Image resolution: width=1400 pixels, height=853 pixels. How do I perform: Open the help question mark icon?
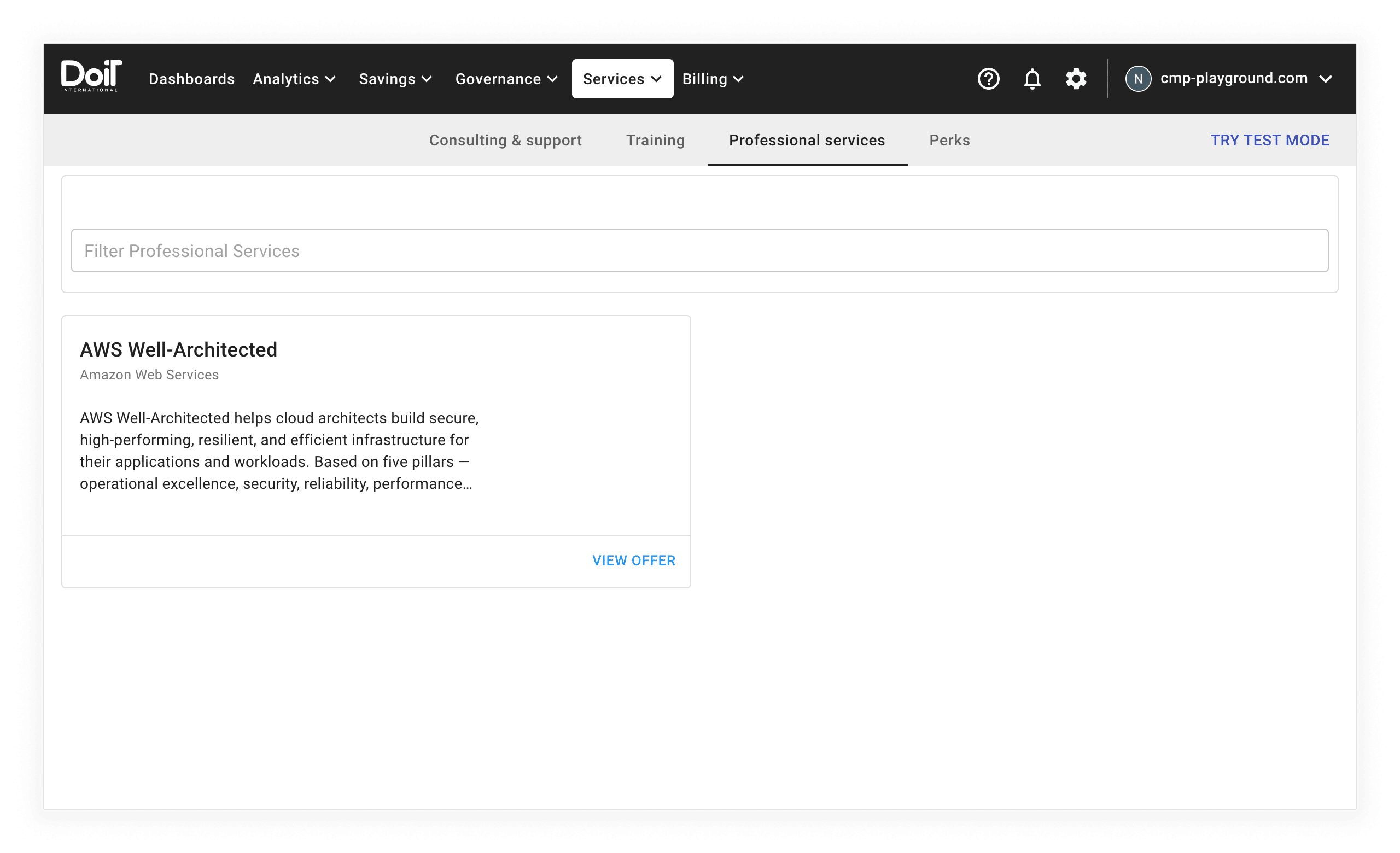988,79
